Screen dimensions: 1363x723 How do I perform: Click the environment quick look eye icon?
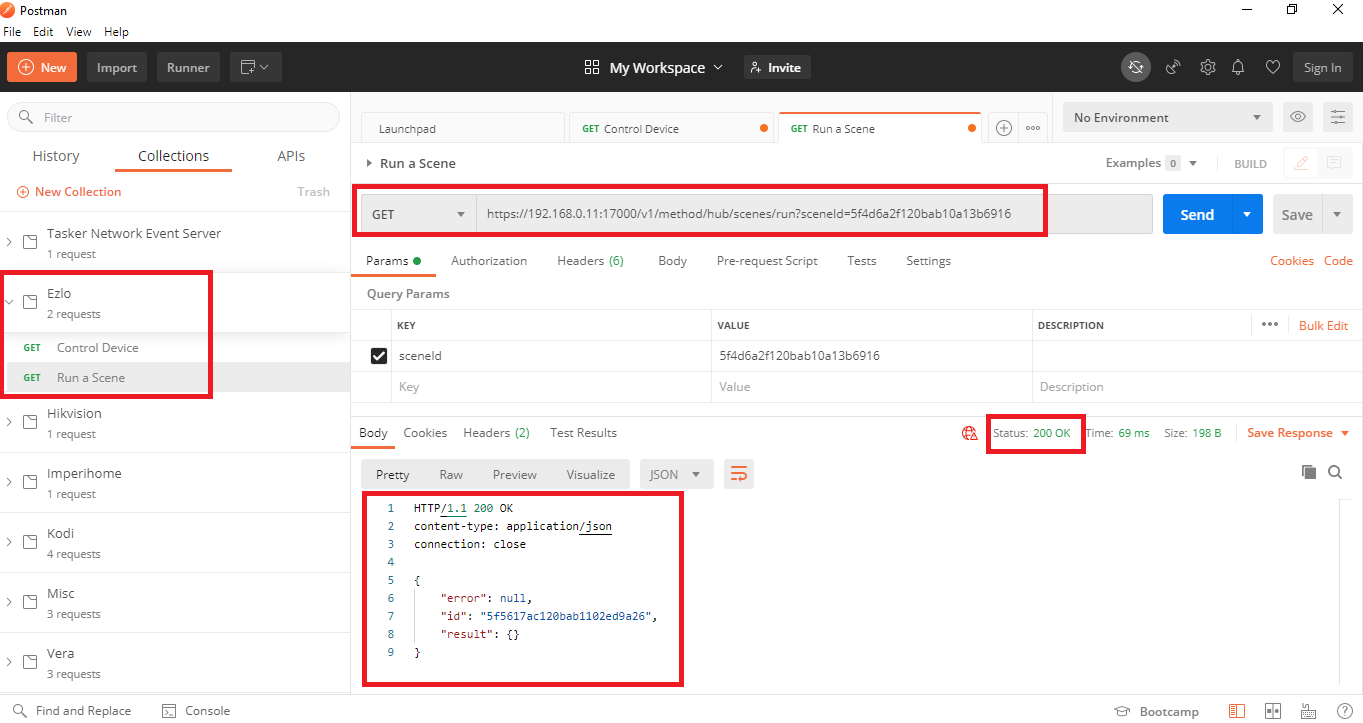(1298, 117)
